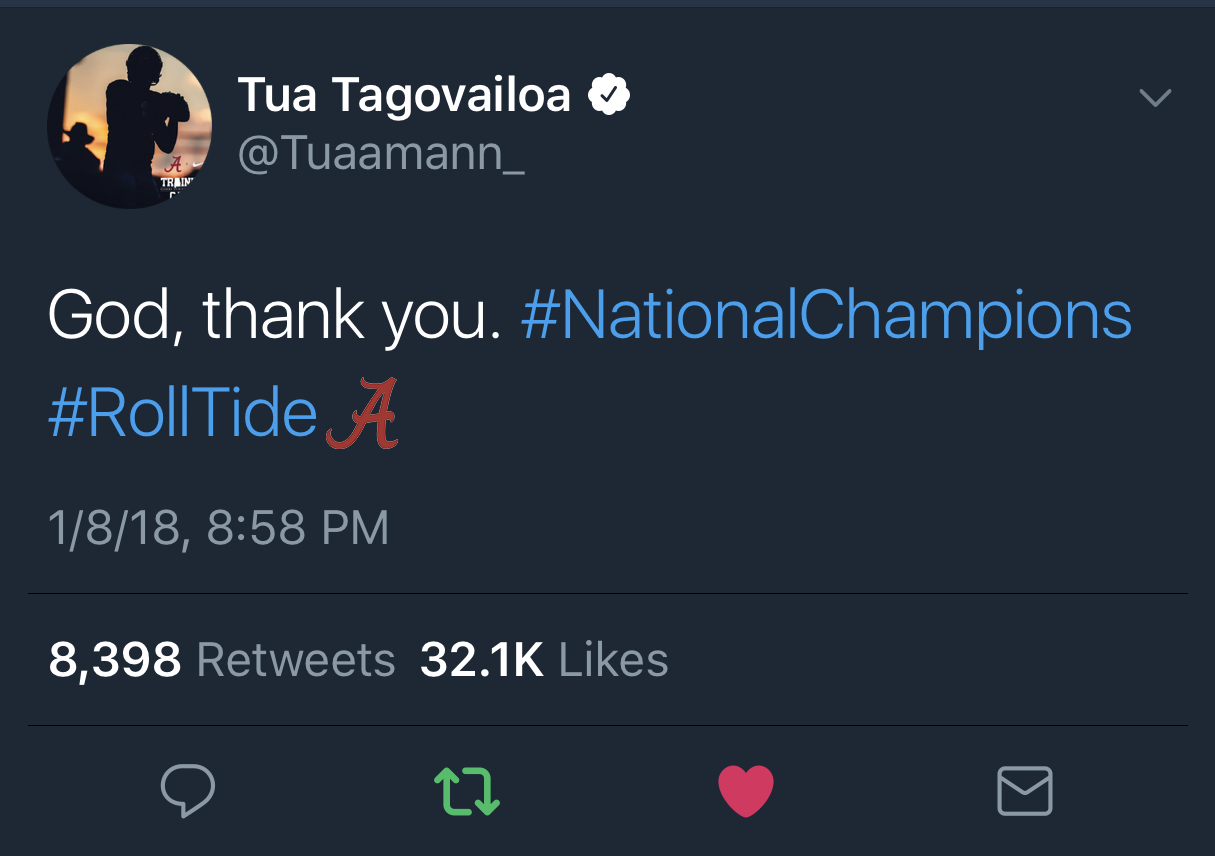The height and width of the screenshot is (856, 1215).
Task: Click the 1/8/18 date
Action: pyautogui.click(x=117, y=529)
